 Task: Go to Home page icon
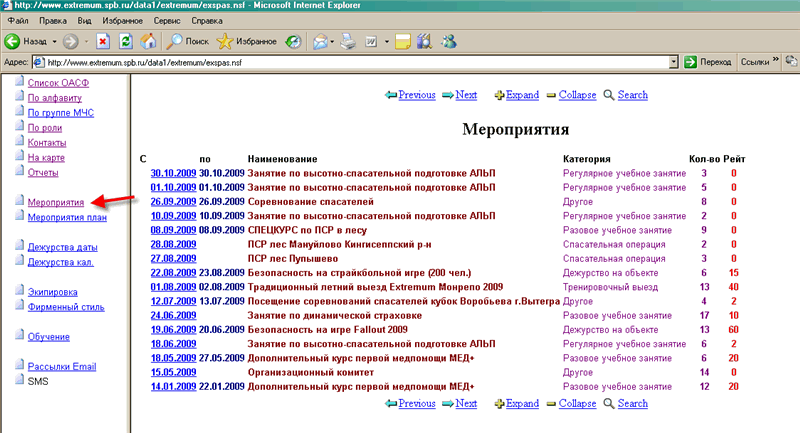[x=148, y=41]
